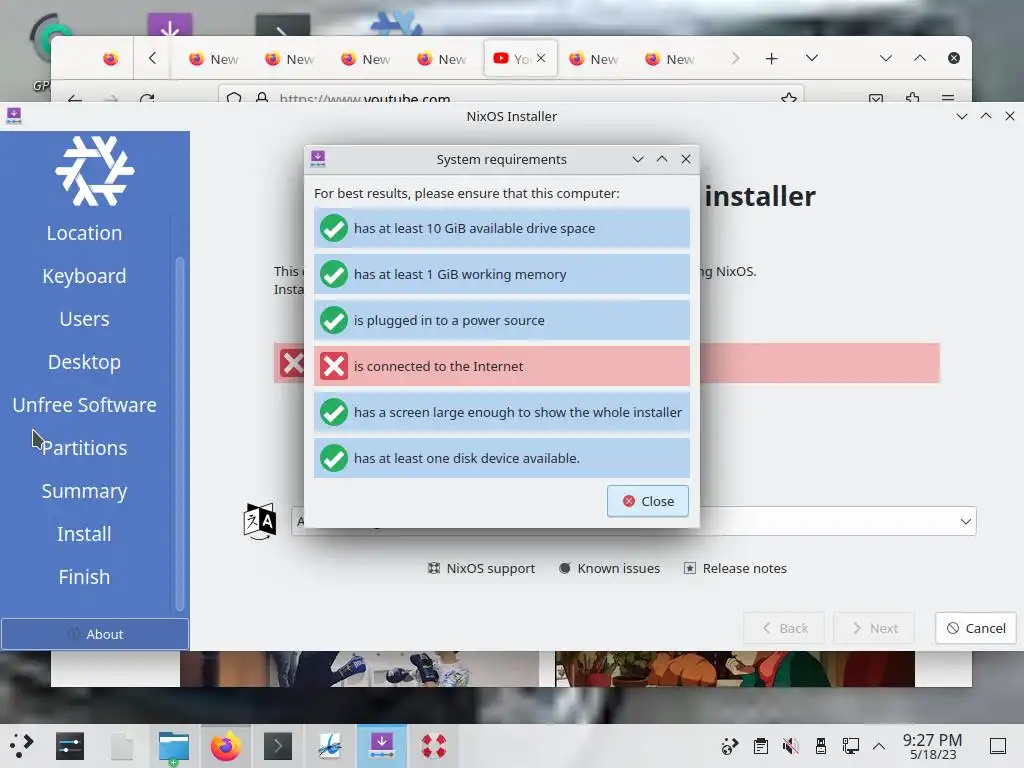
Task: Expand the List all tabs dropdown in Firefox
Action: 812,58
